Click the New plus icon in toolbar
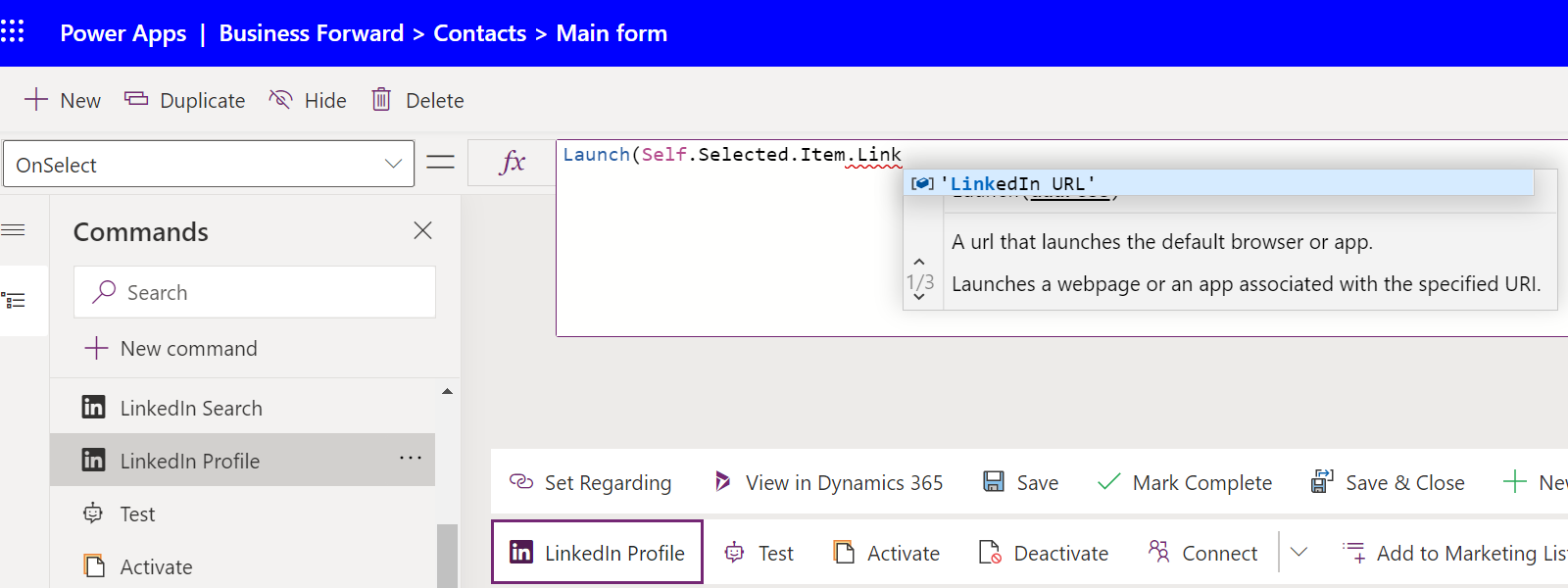 (36, 99)
